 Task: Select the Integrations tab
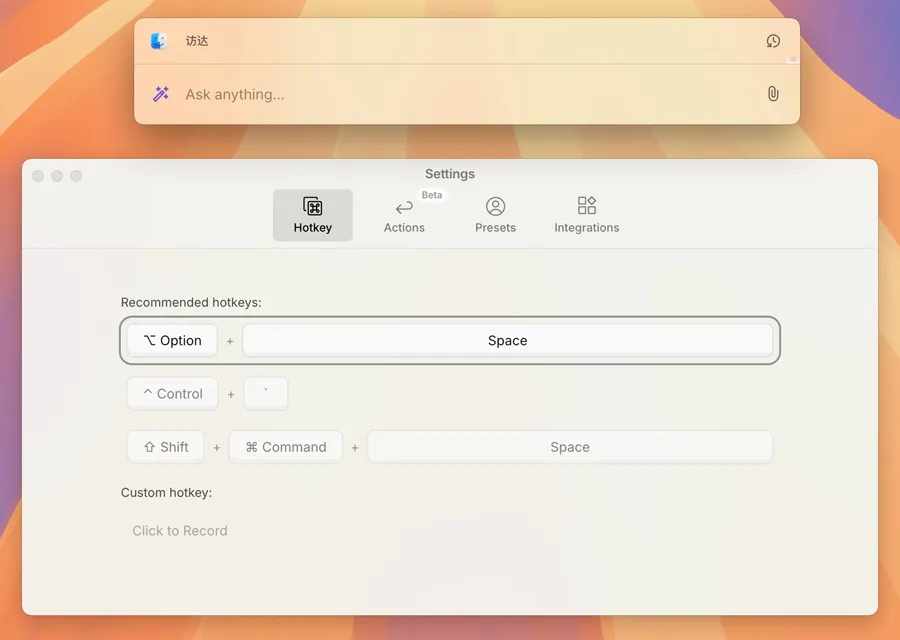[x=587, y=215]
